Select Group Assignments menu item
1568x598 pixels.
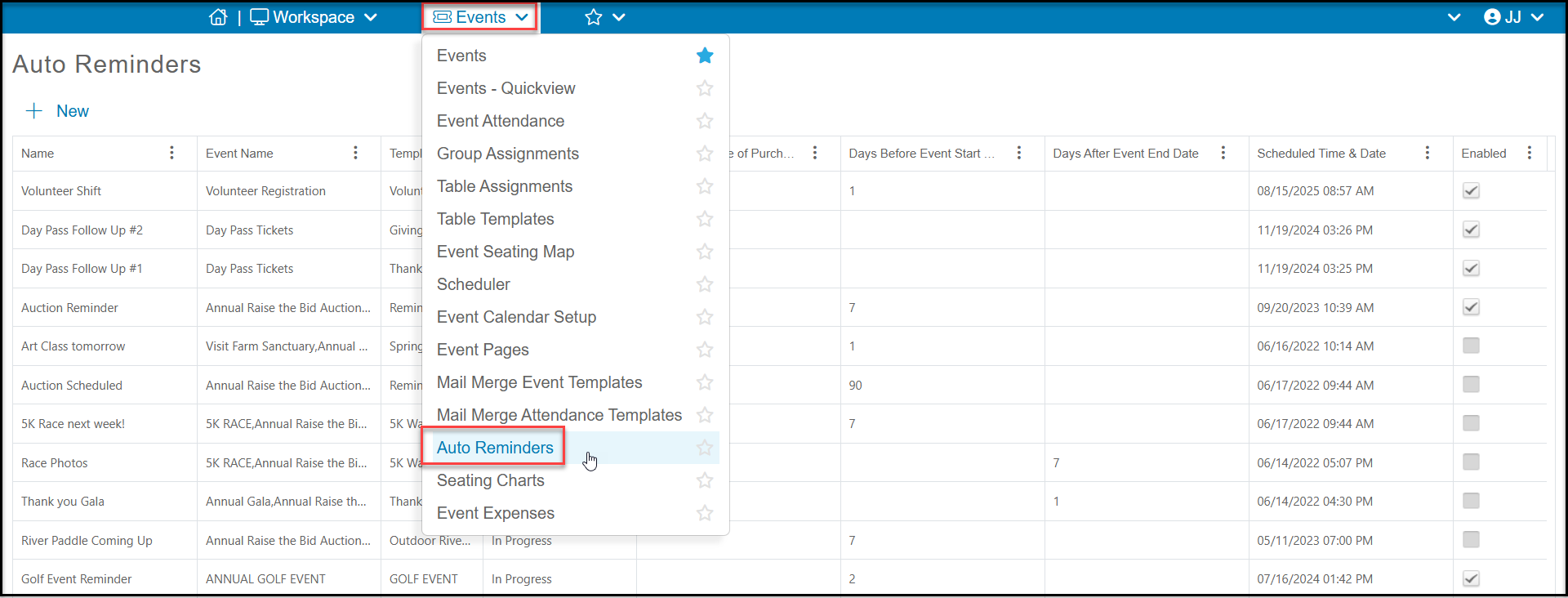pyautogui.click(x=508, y=154)
